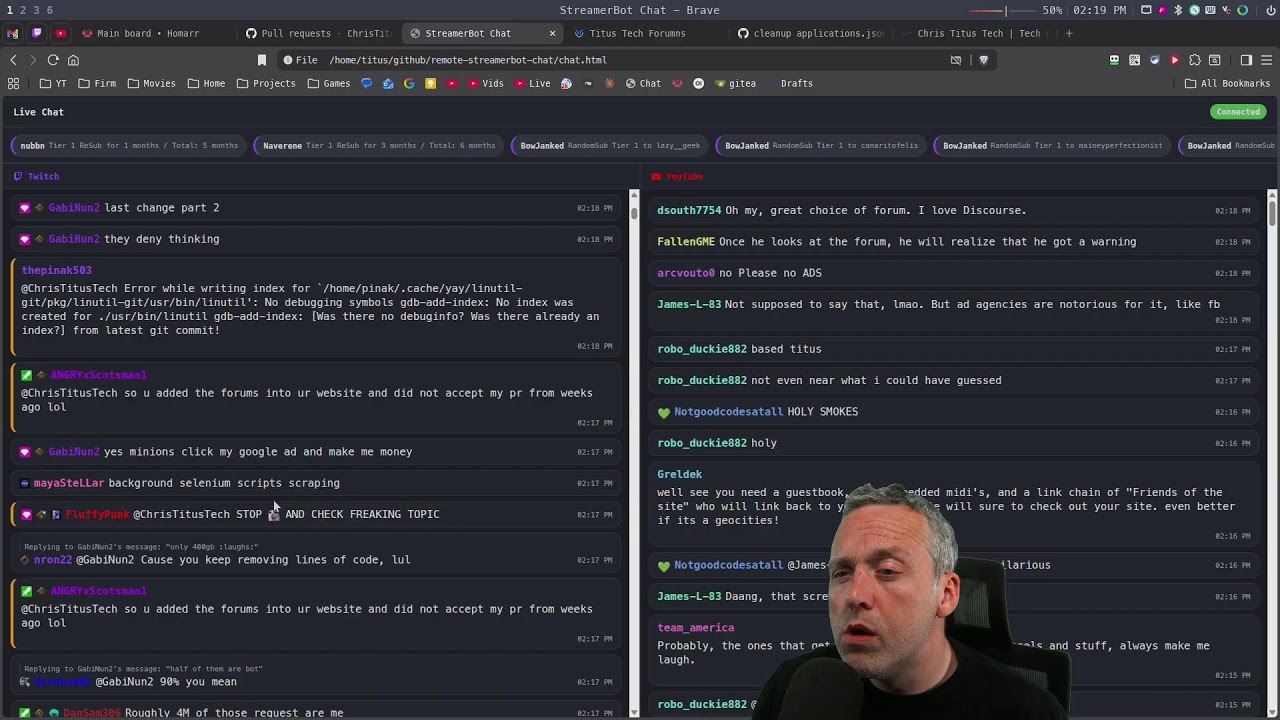The width and height of the screenshot is (1280, 720).
Task: Open the Movies bookmarks folder
Action: tap(151, 83)
